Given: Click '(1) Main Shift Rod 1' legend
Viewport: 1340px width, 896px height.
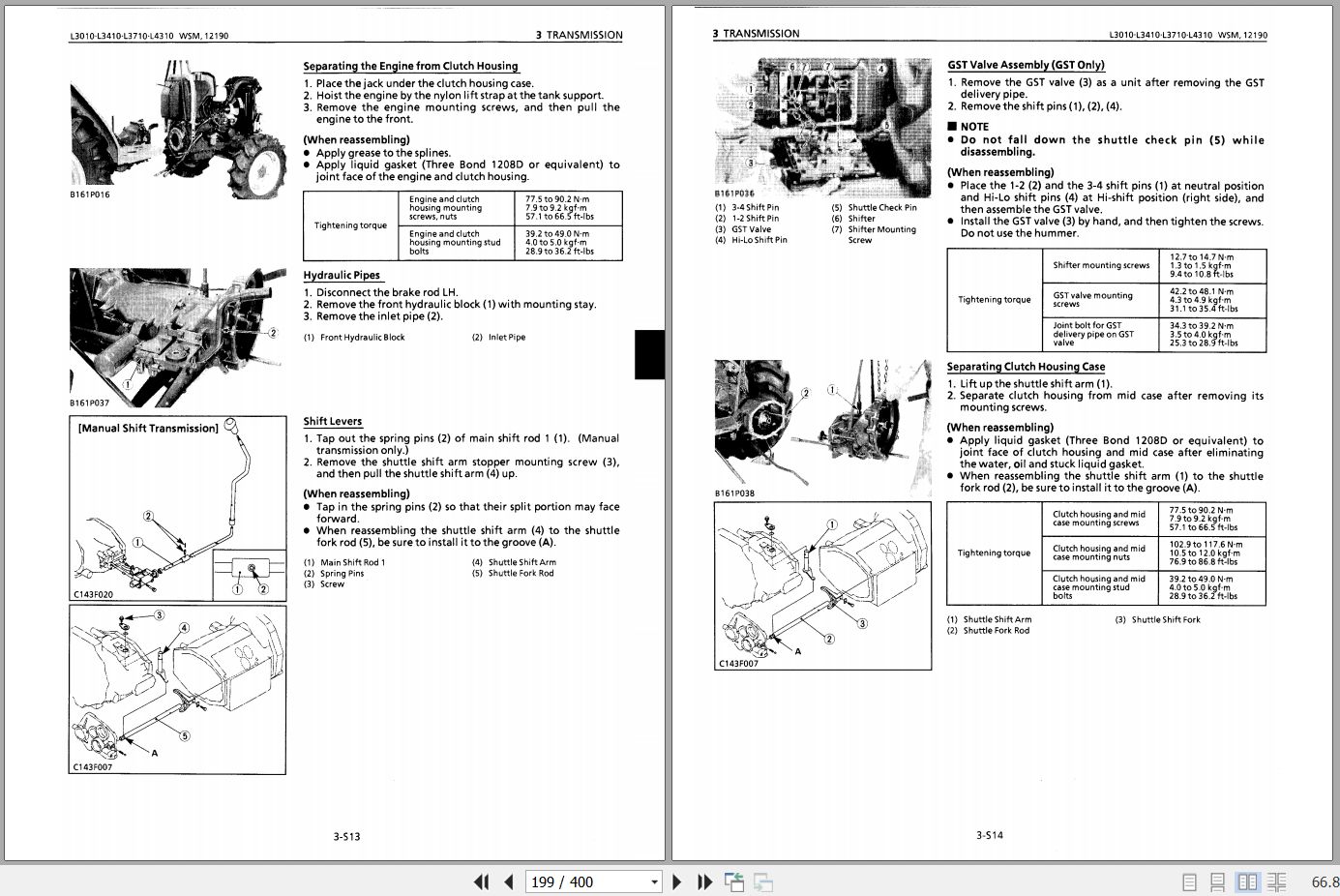Looking at the screenshot, I should coord(344,562).
